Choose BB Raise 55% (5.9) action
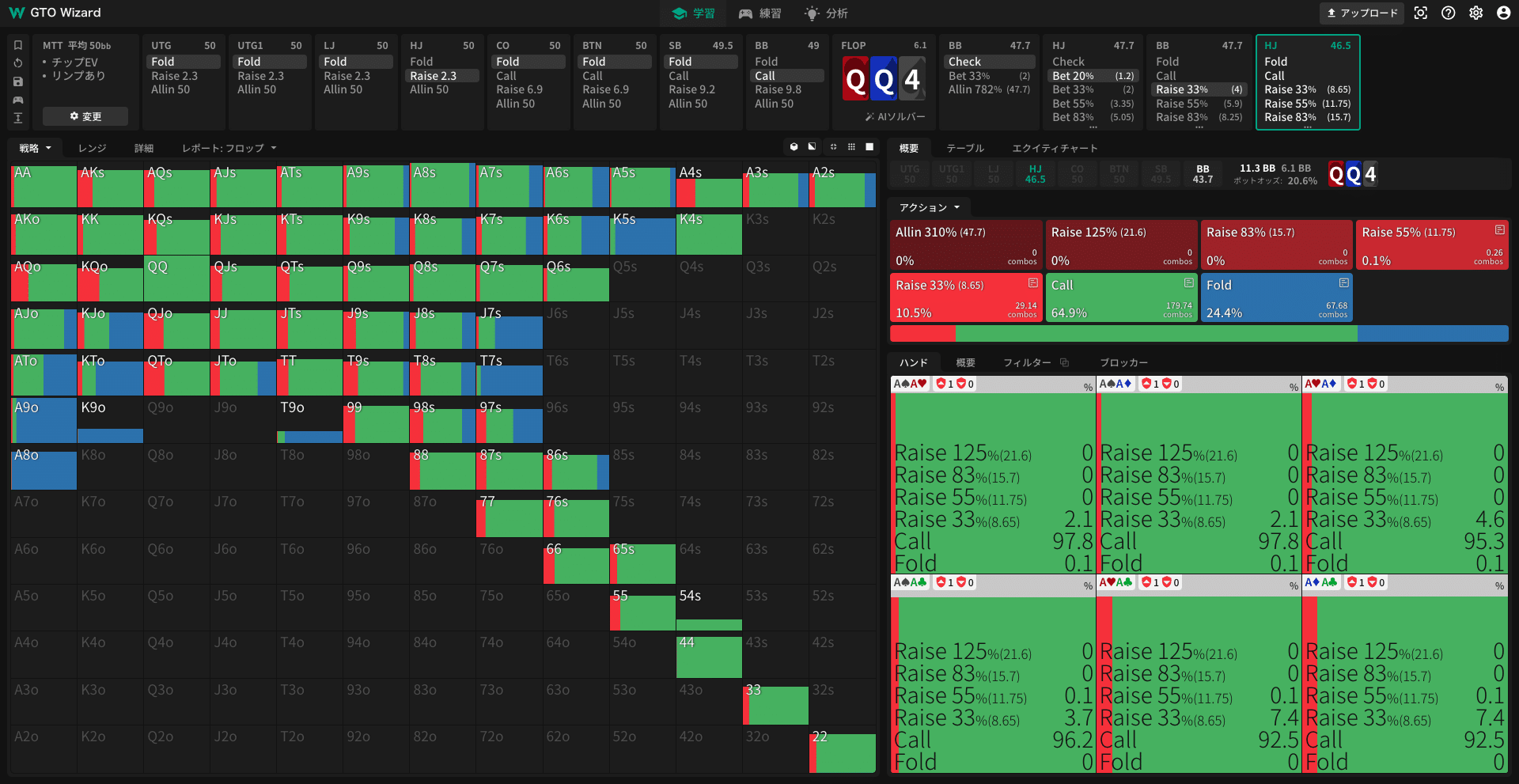 coord(1199,104)
